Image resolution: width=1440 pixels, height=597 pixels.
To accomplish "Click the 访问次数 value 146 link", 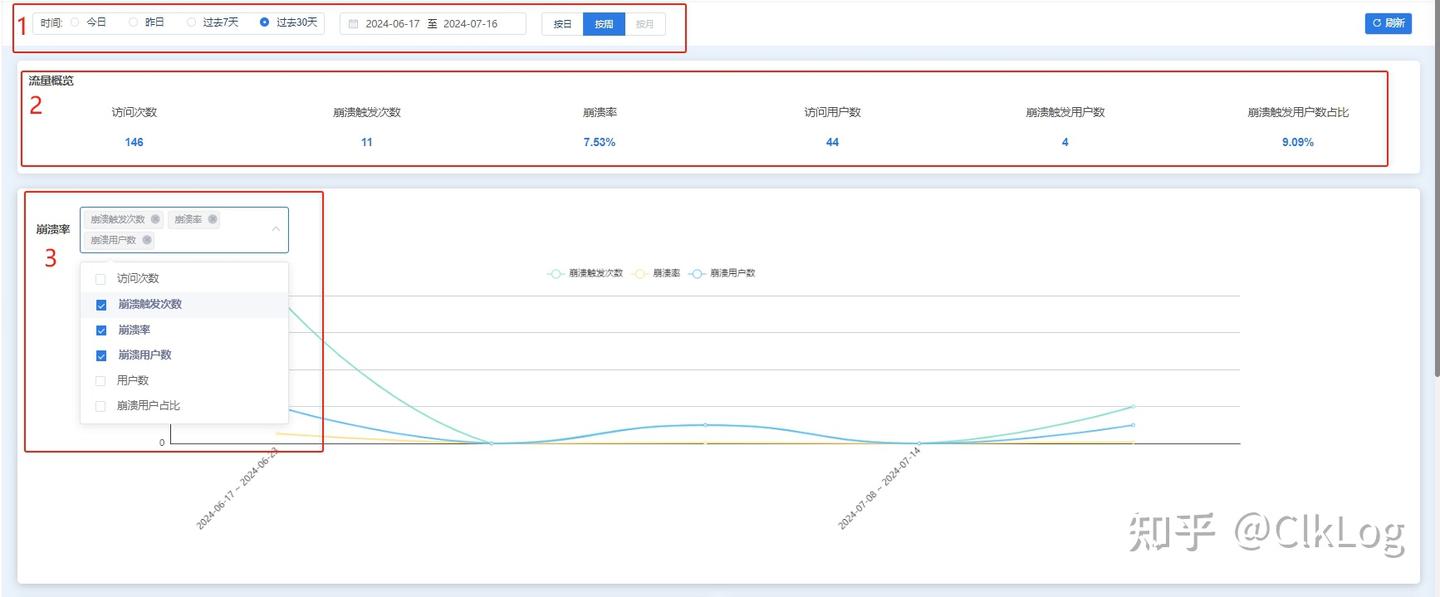I will click(133, 142).
